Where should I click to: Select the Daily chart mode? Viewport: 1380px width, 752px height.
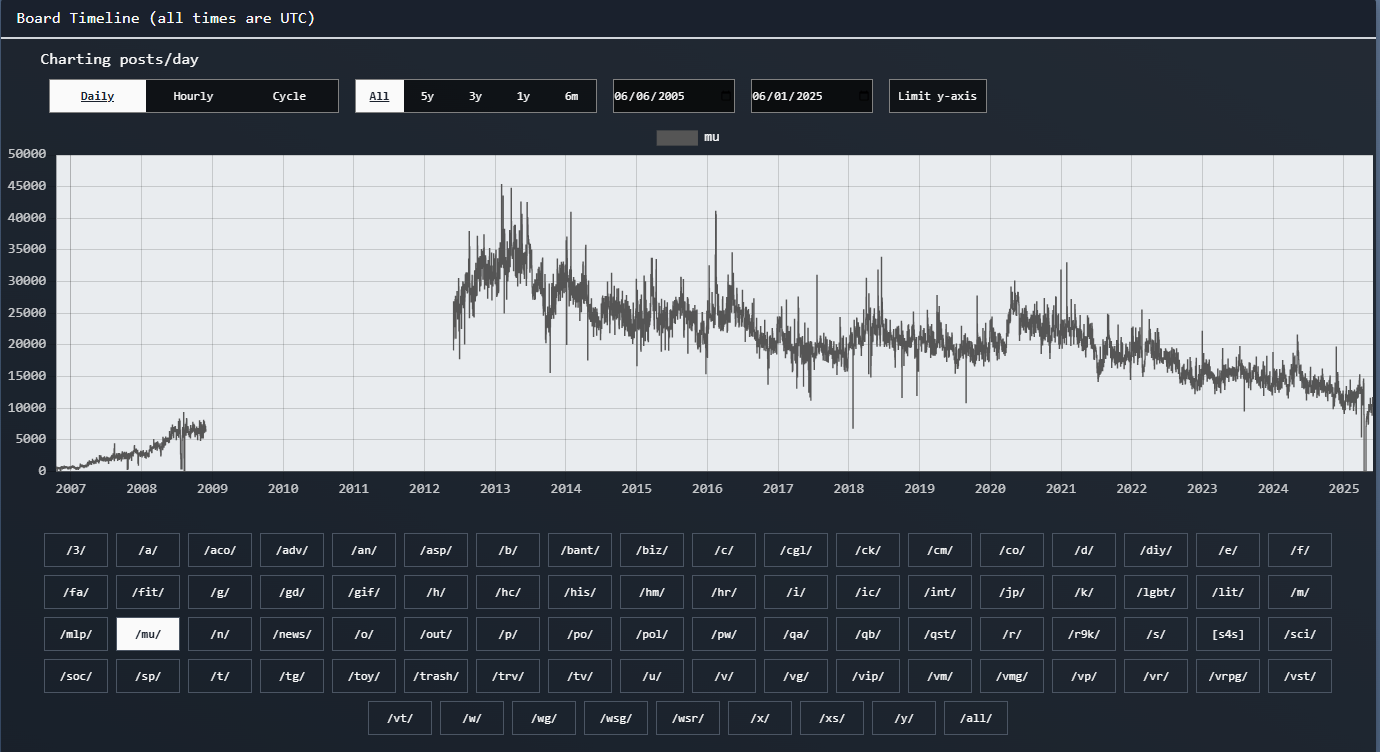tap(98, 96)
